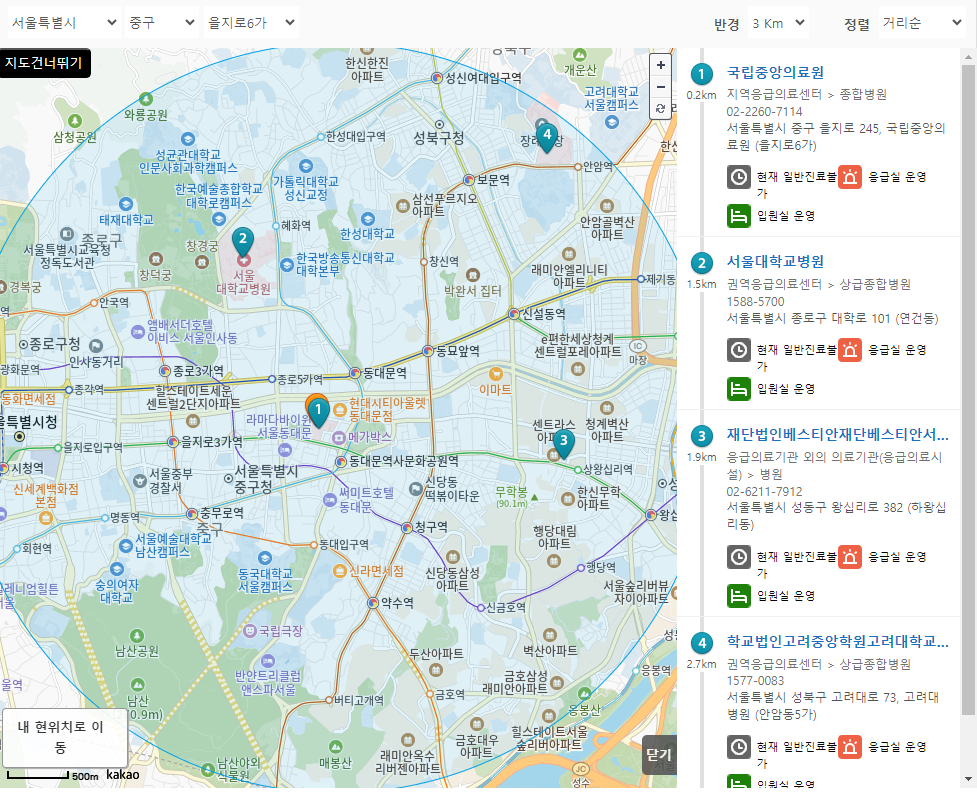This screenshot has height=808, width=977.
Task: Click clock icon in 서울대학교병원 entry
Action: 738,350
